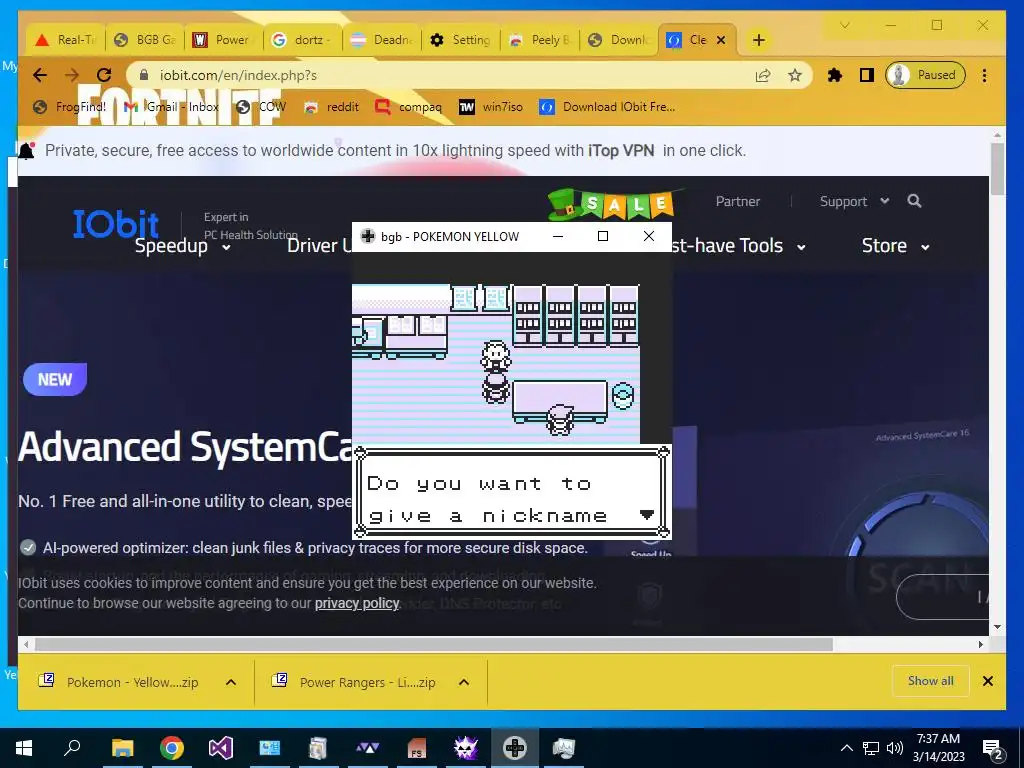Open Windows taskbar search
This screenshot has height=768, width=1024.
tap(72, 748)
